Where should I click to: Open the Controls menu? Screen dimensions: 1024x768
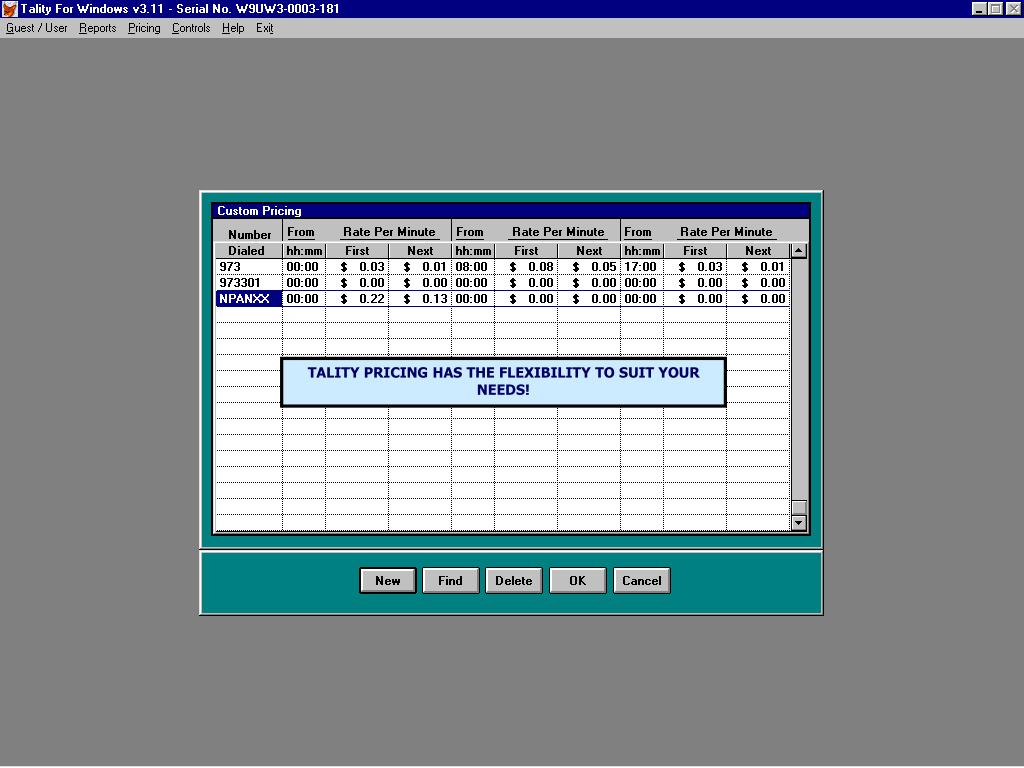coord(191,28)
